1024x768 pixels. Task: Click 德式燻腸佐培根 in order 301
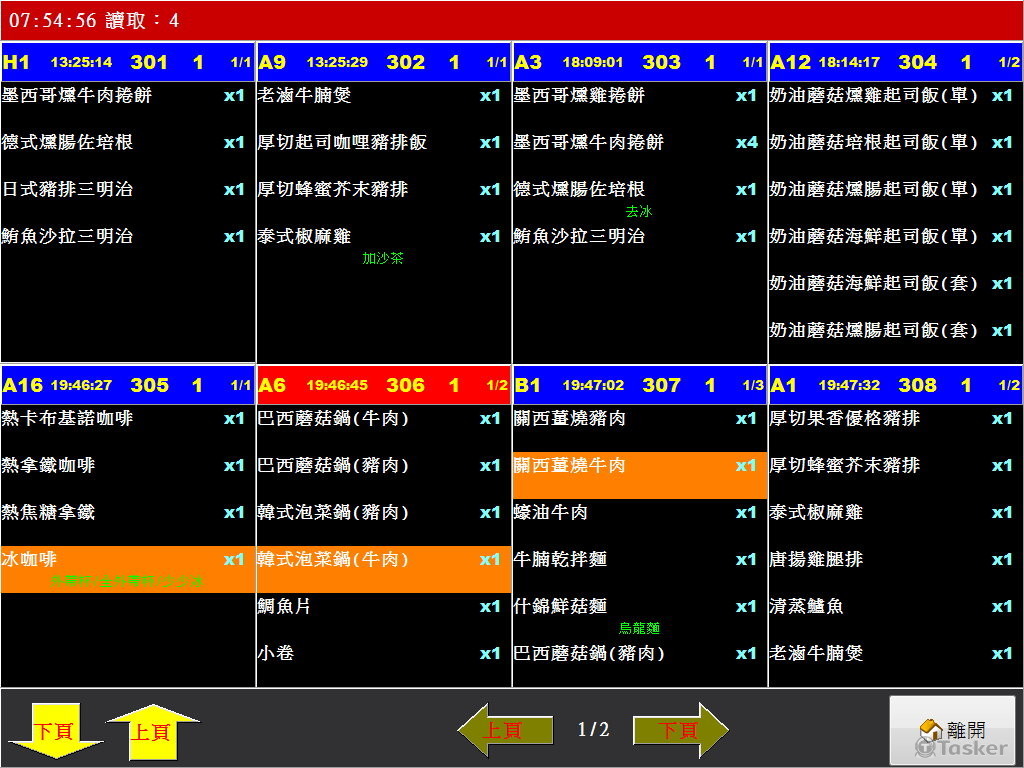[128, 142]
